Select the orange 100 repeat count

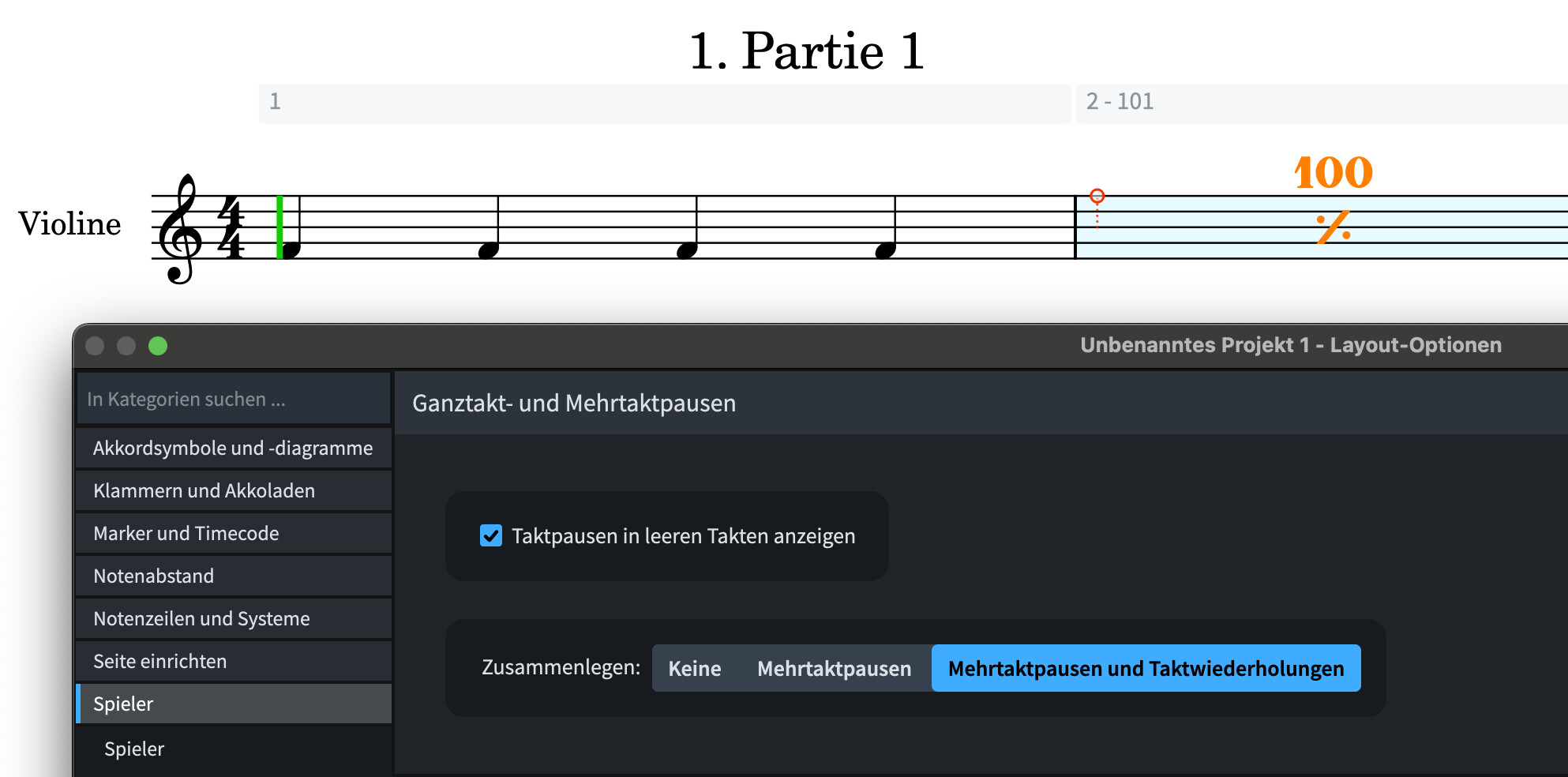click(1333, 173)
